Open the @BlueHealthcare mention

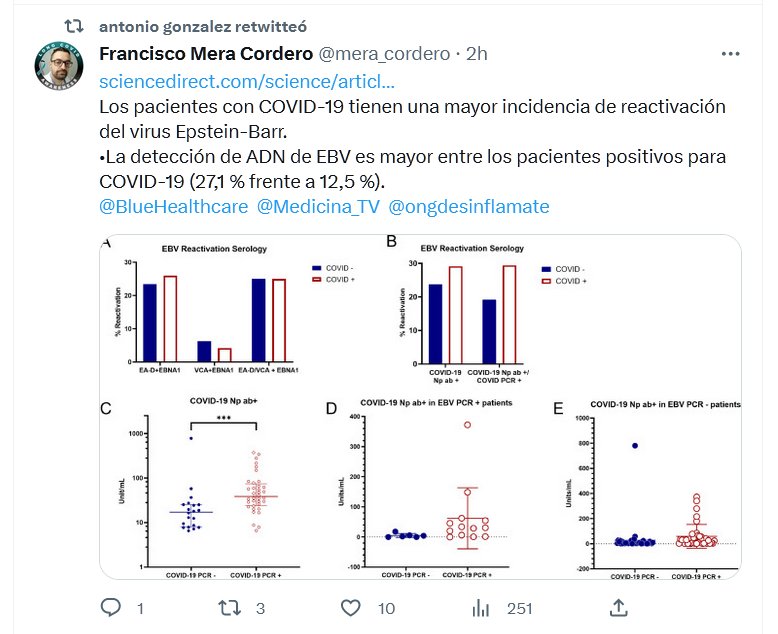click(174, 206)
